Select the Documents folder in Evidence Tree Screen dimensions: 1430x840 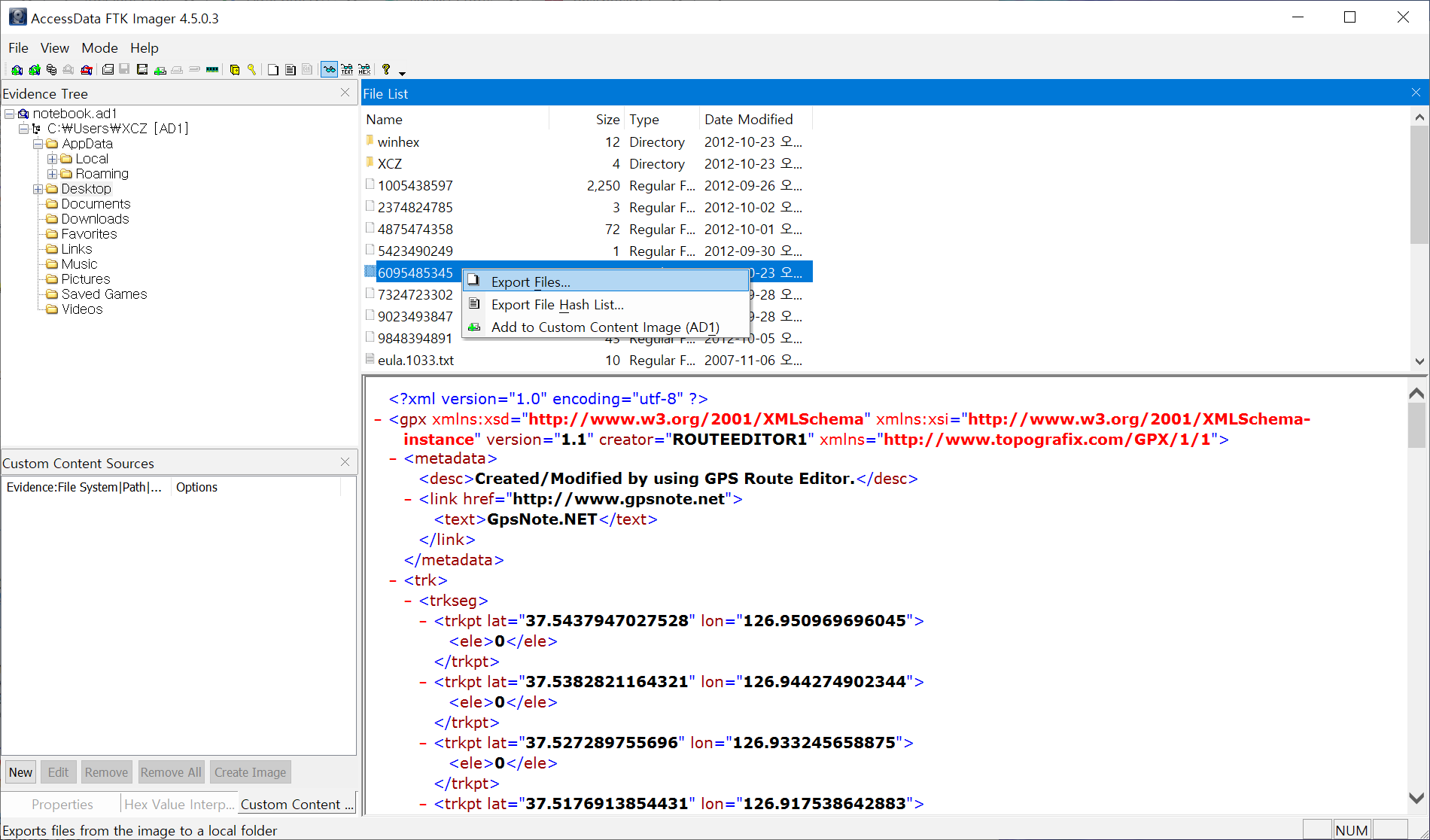point(96,204)
